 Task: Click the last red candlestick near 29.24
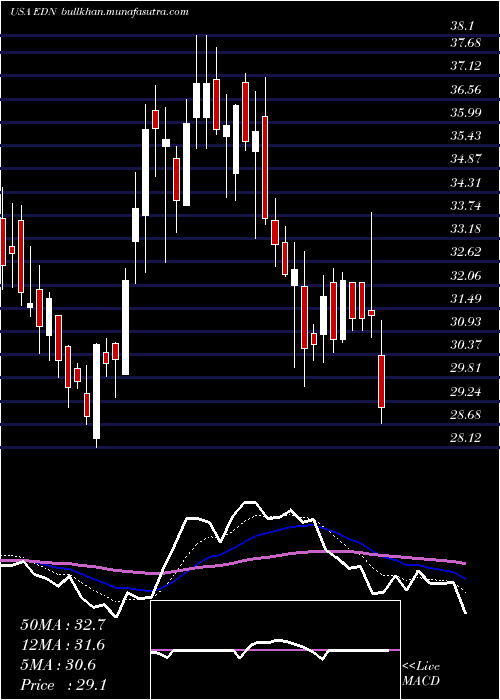click(381, 381)
